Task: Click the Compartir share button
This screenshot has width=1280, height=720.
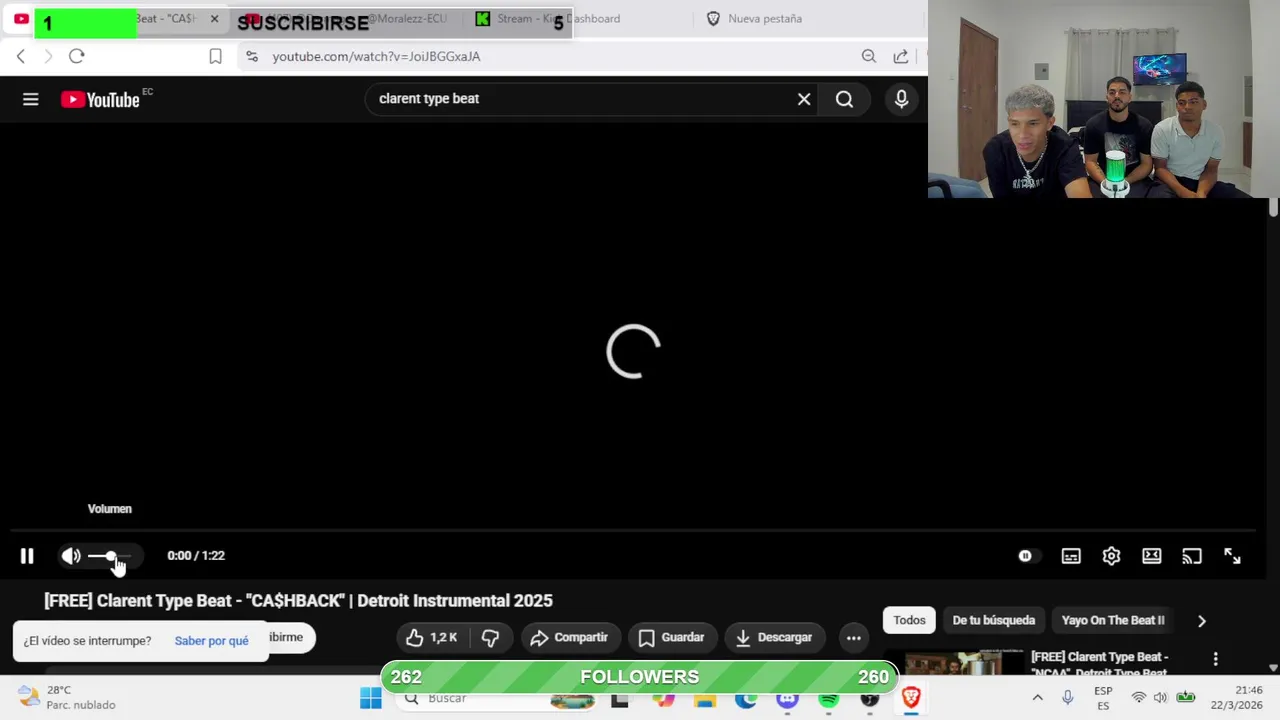Action: 569,637
